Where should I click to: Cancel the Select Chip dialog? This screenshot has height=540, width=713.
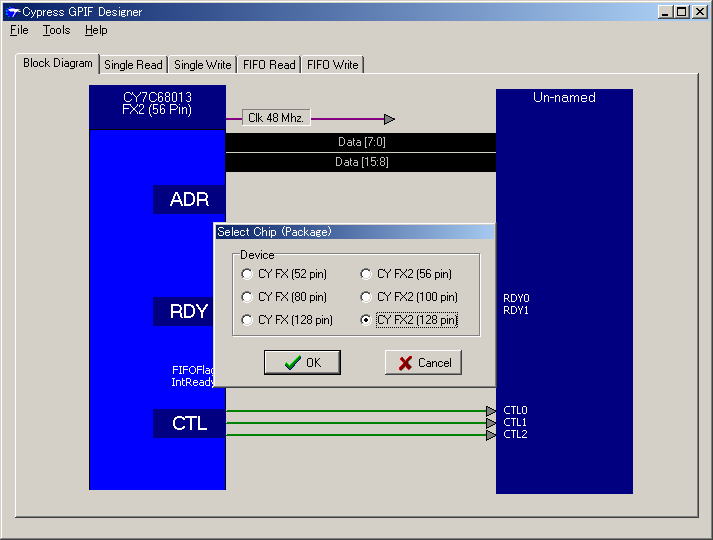tap(423, 362)
